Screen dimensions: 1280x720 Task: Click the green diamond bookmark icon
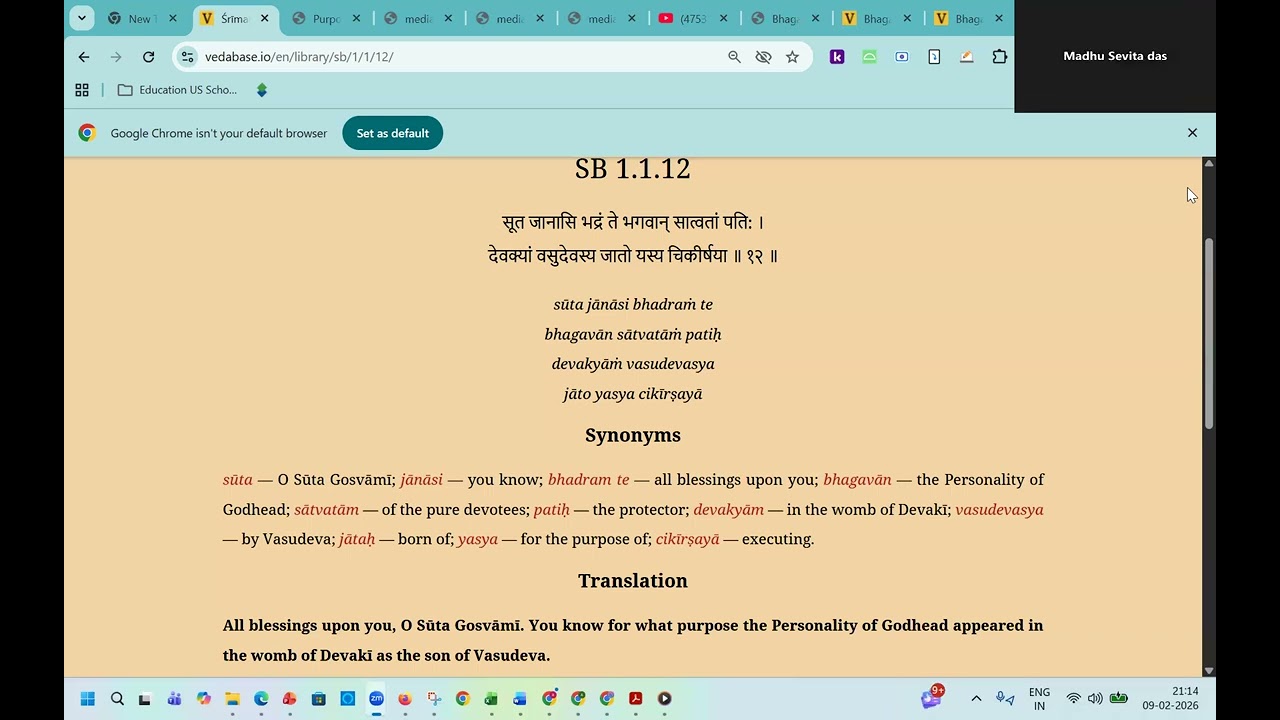(x=262, y=90)
